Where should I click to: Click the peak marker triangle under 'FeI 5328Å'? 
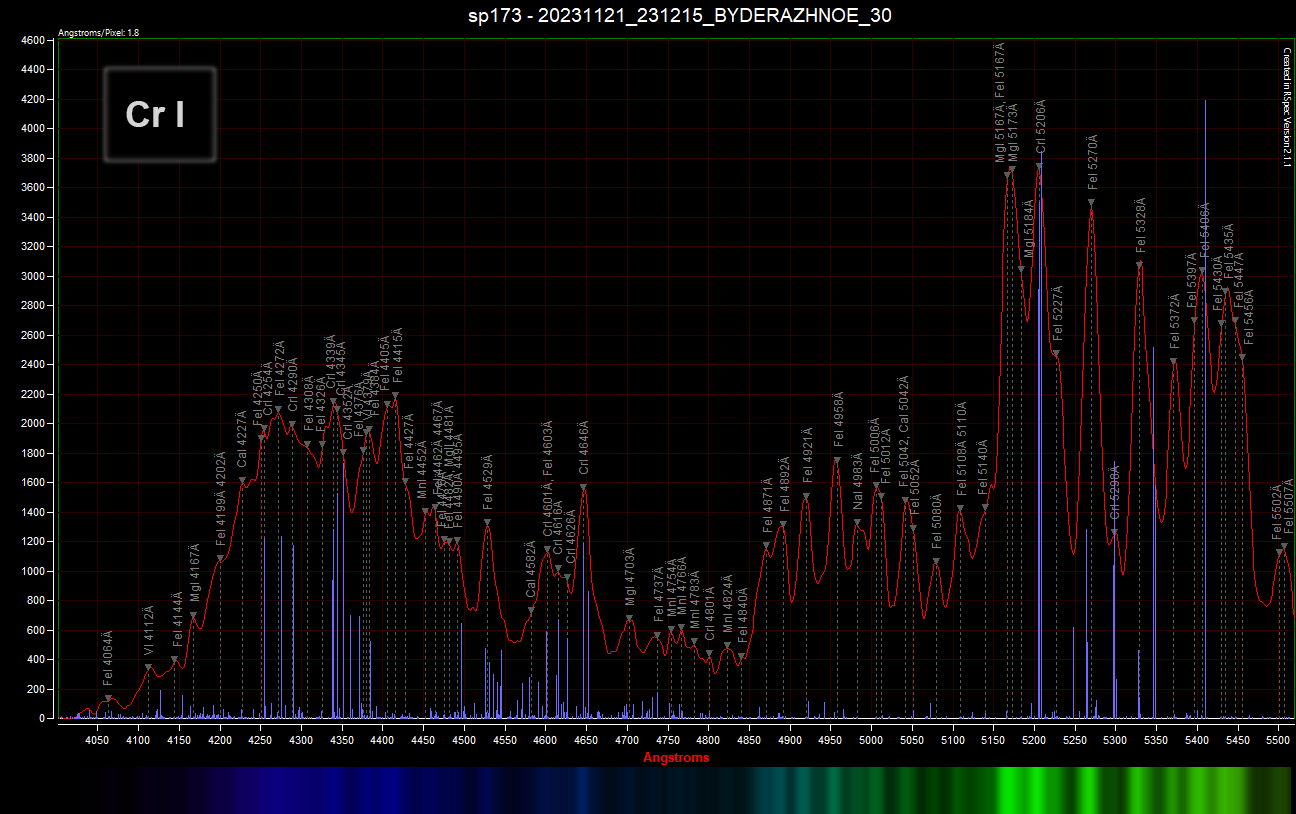pyautogui.click(x=1139, y=265)
